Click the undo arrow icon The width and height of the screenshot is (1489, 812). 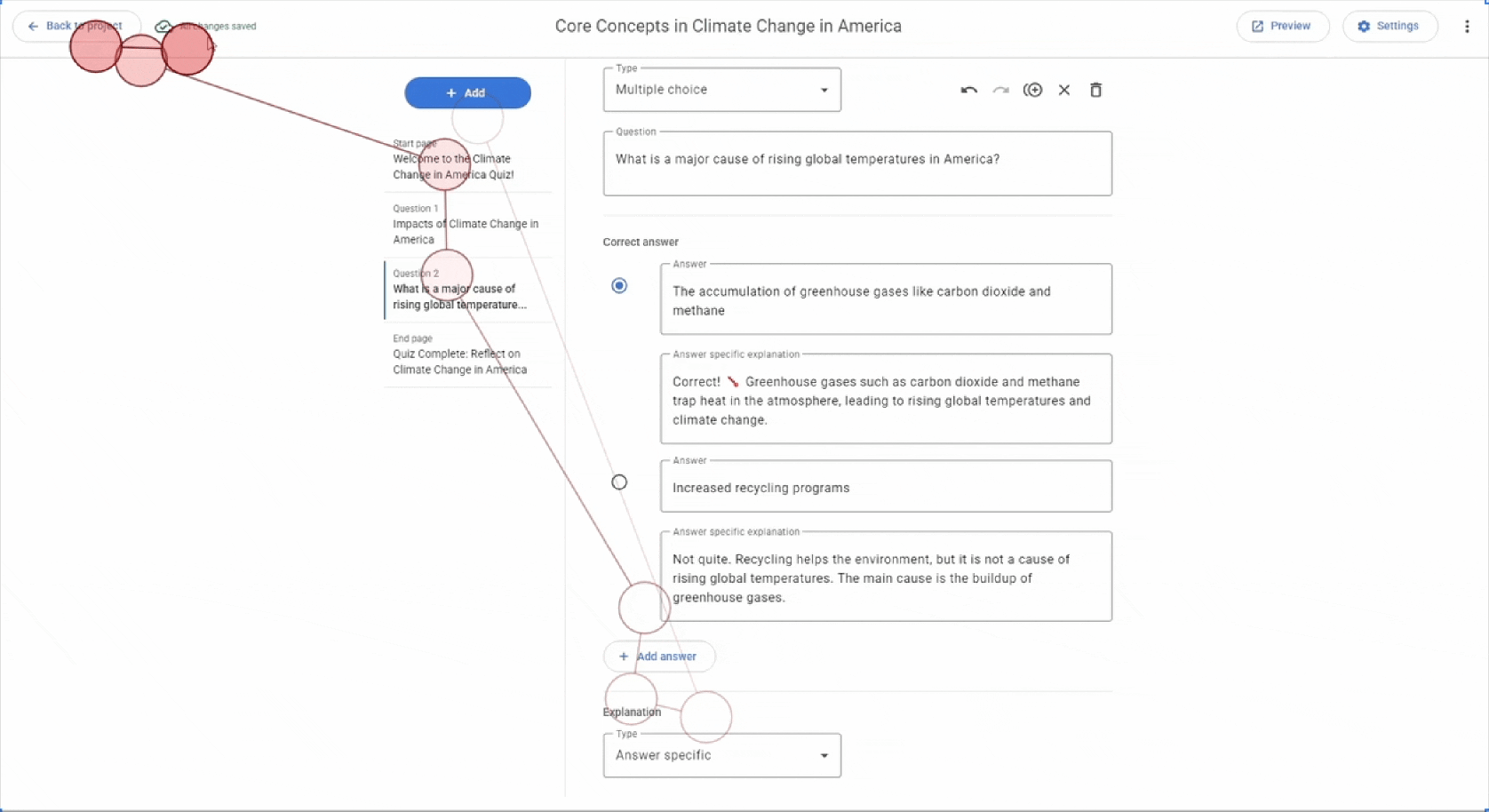[968, 90]
